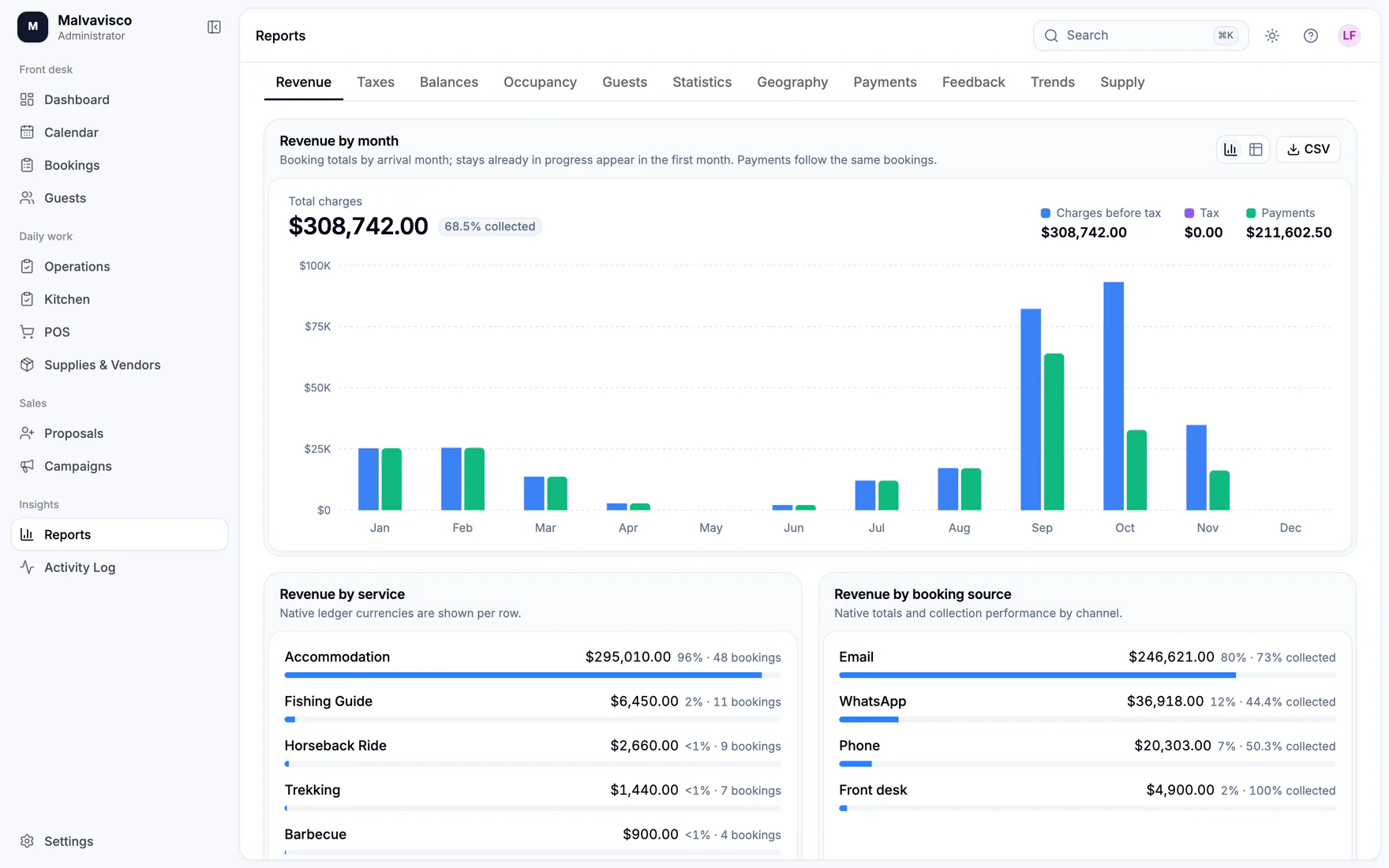Open the Taxes tab

(376, 82)
